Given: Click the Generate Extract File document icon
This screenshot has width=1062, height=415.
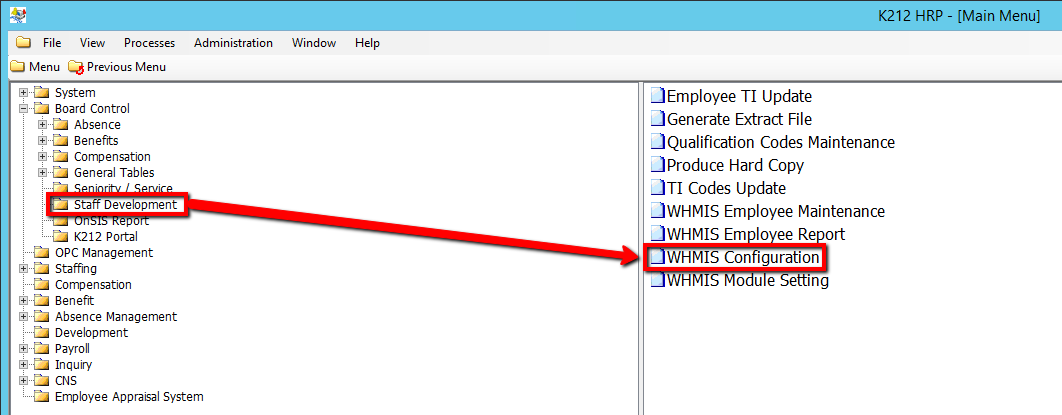Looking at the screenshot, I should [x=657, y=120].
